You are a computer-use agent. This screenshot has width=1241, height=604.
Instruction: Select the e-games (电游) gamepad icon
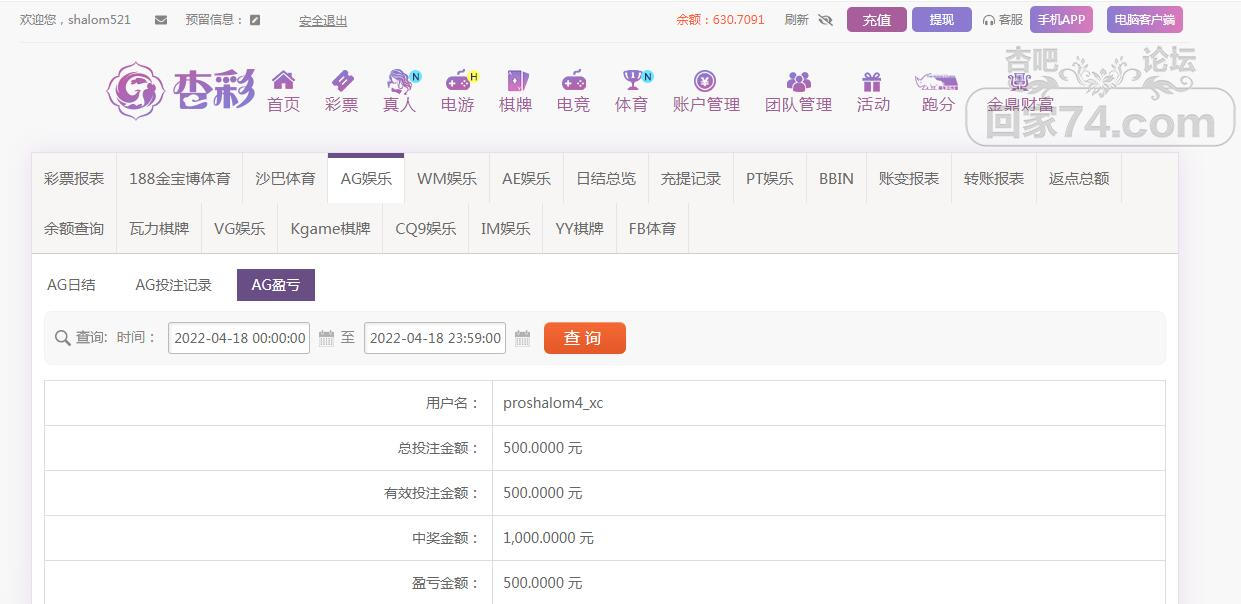457,81
